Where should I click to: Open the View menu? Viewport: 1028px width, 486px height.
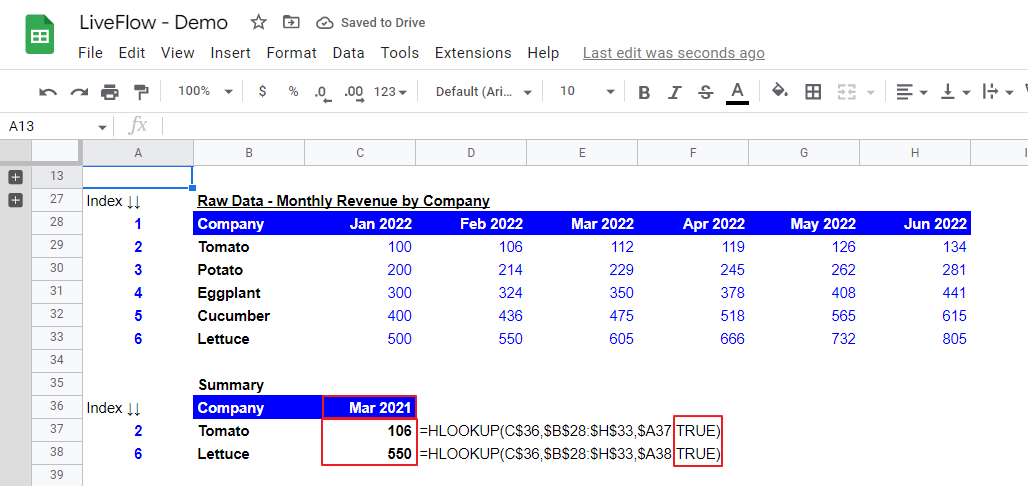(178, 53)
